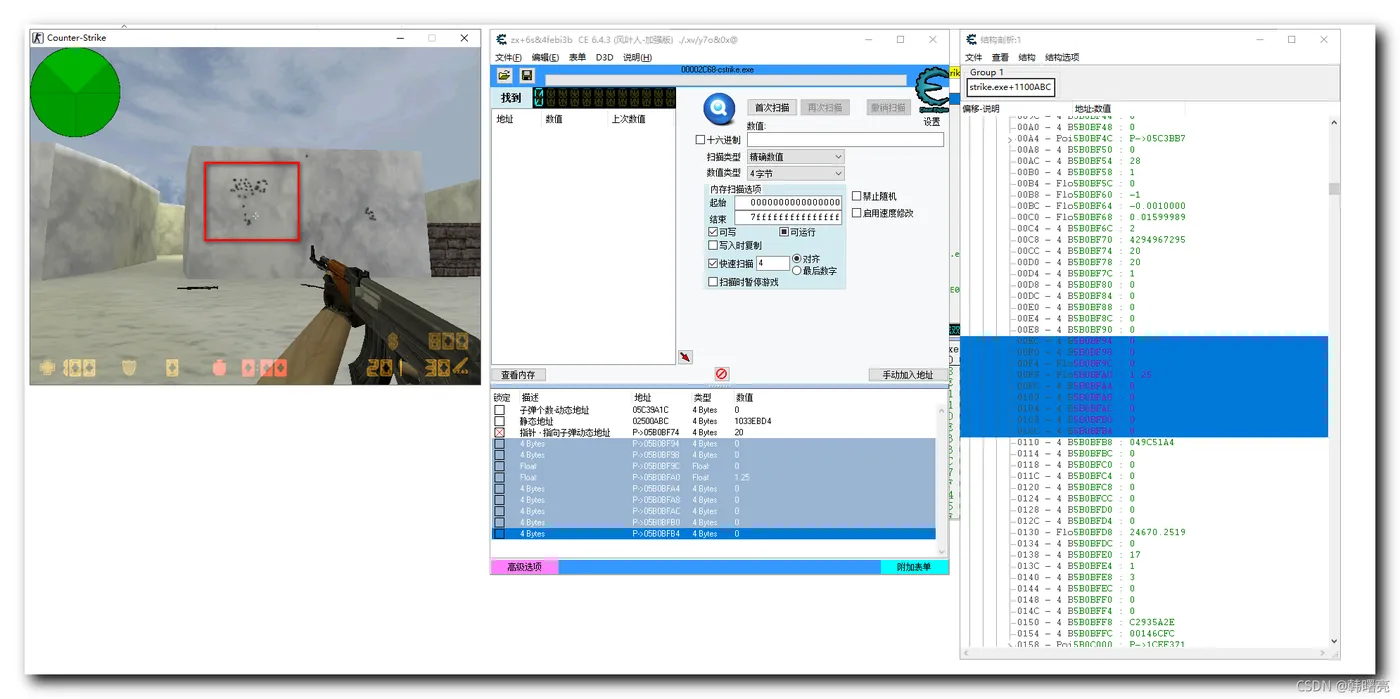This screenshot has height=699, width=1400.
Task: Toggle the 可运行 executable checkbox
Action: [x=784, y=232]
